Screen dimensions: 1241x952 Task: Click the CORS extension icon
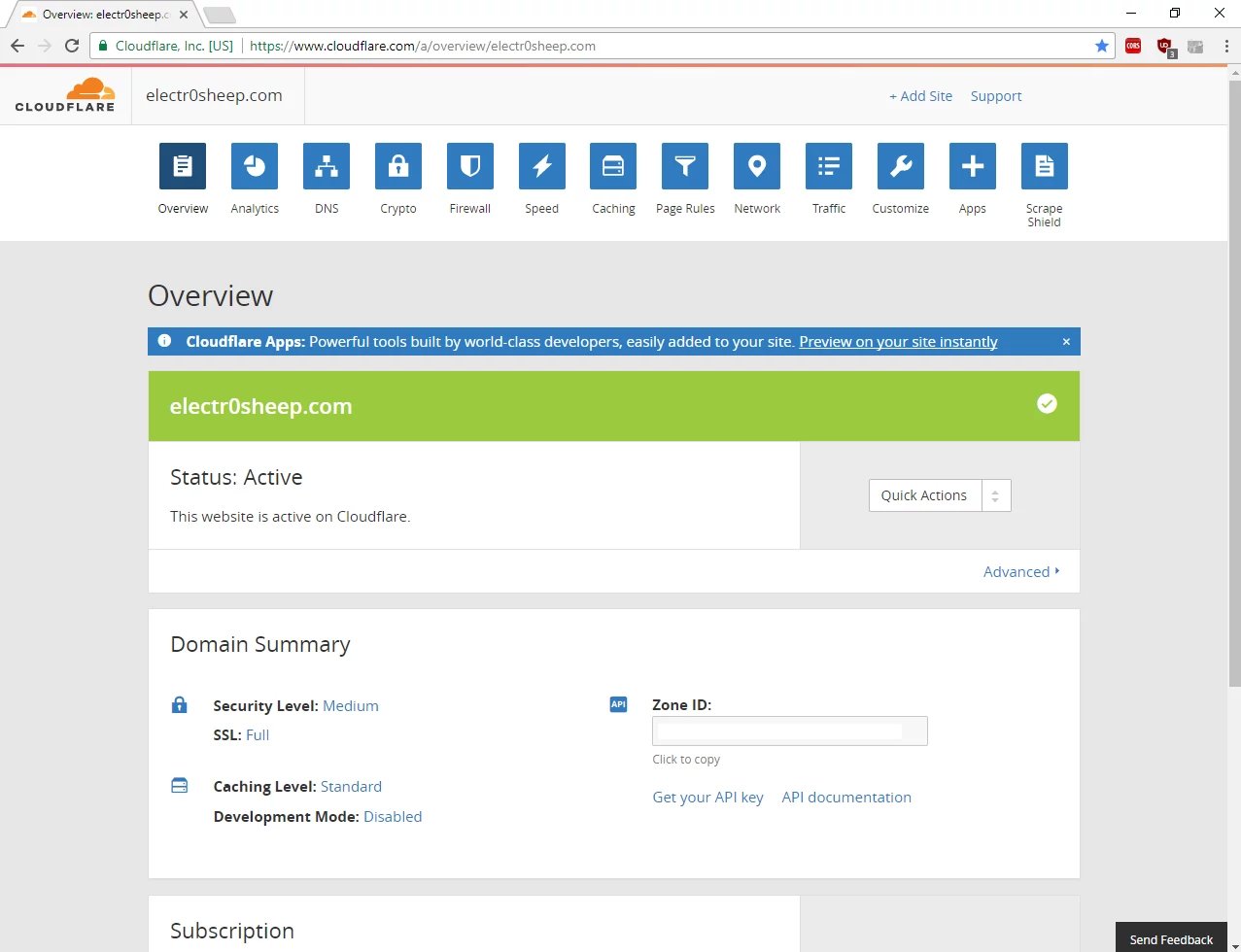[x=1133, y=46]
